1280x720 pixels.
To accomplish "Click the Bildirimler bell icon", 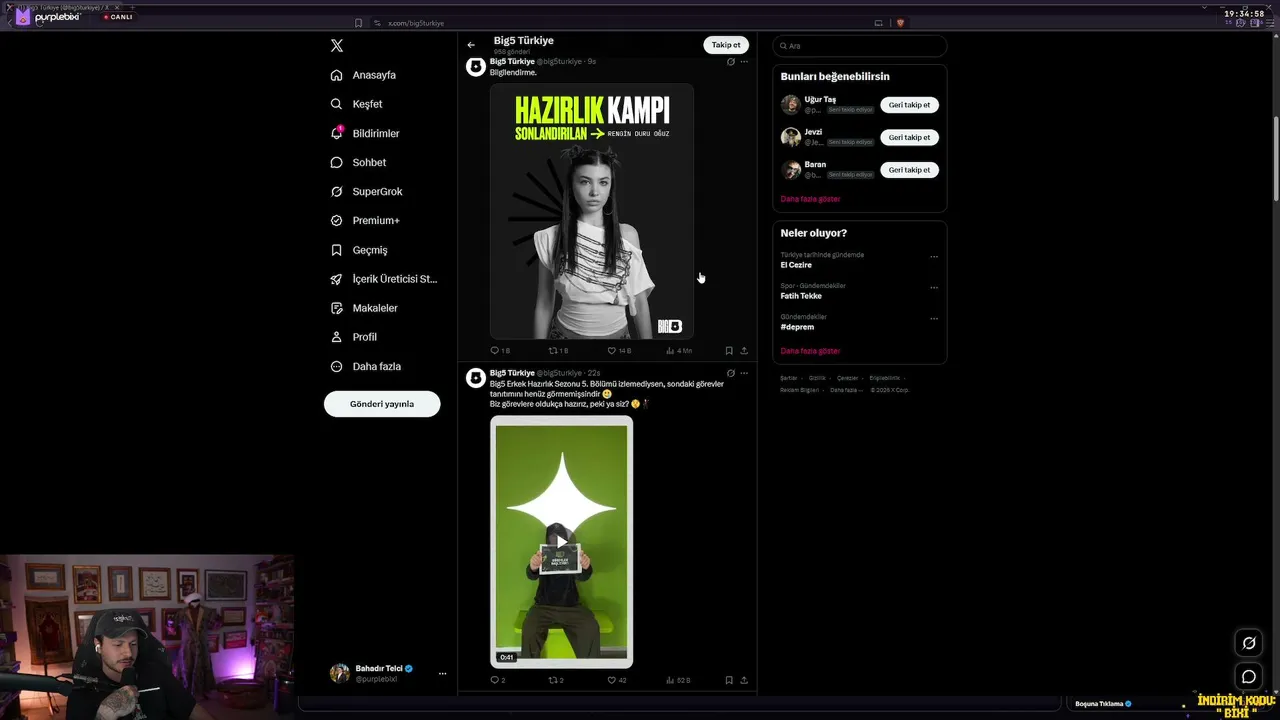I will click(x=336, y=133).
